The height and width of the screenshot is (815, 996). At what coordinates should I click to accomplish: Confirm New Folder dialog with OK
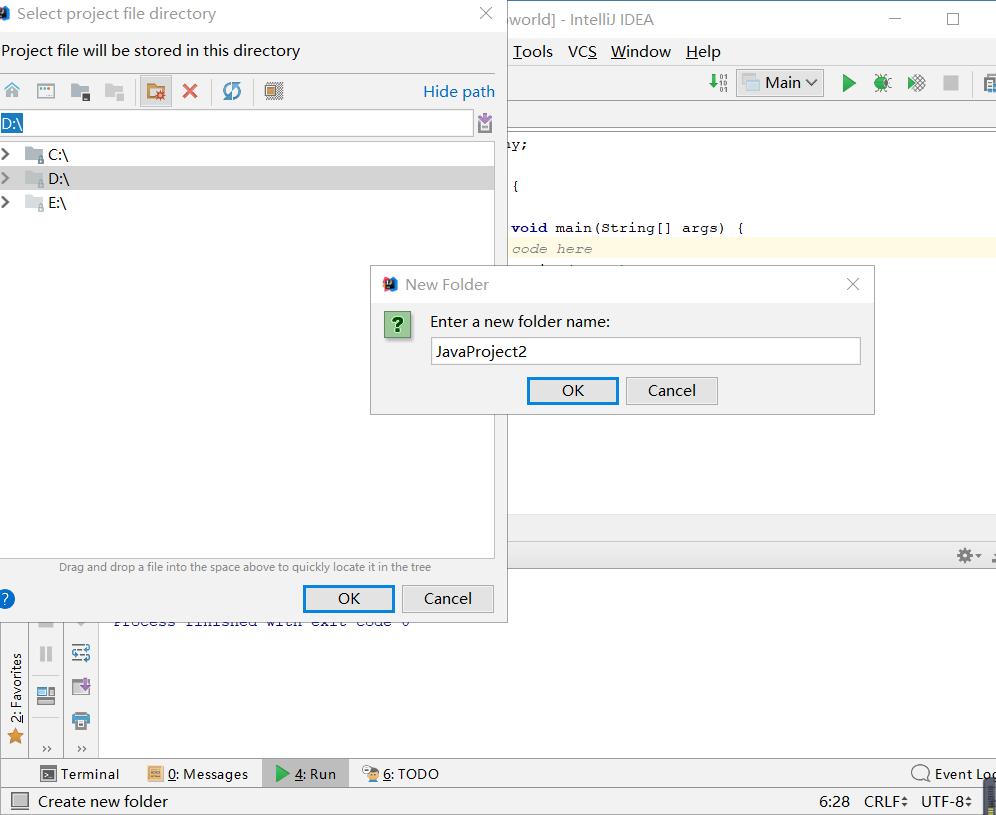tap(572, 391)
